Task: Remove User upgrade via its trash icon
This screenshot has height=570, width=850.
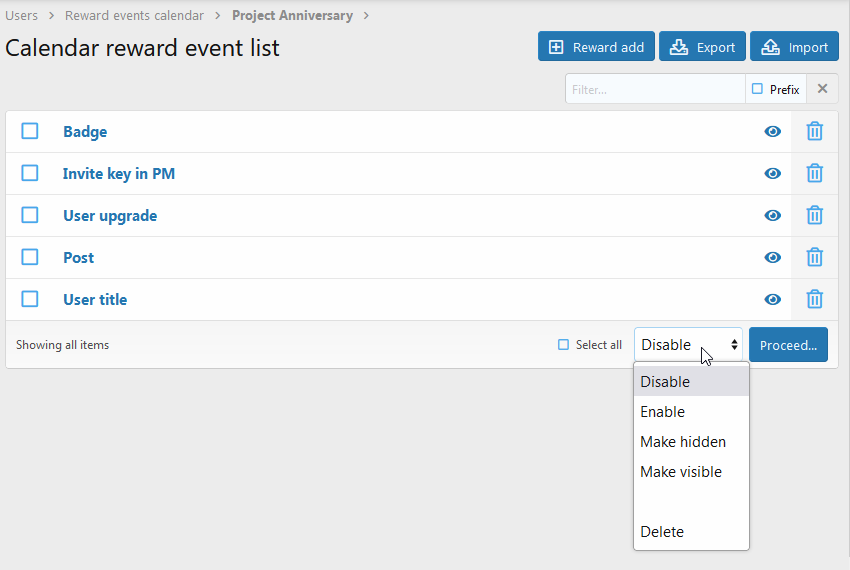Action: pyautogui.click(x=814, y=215)
